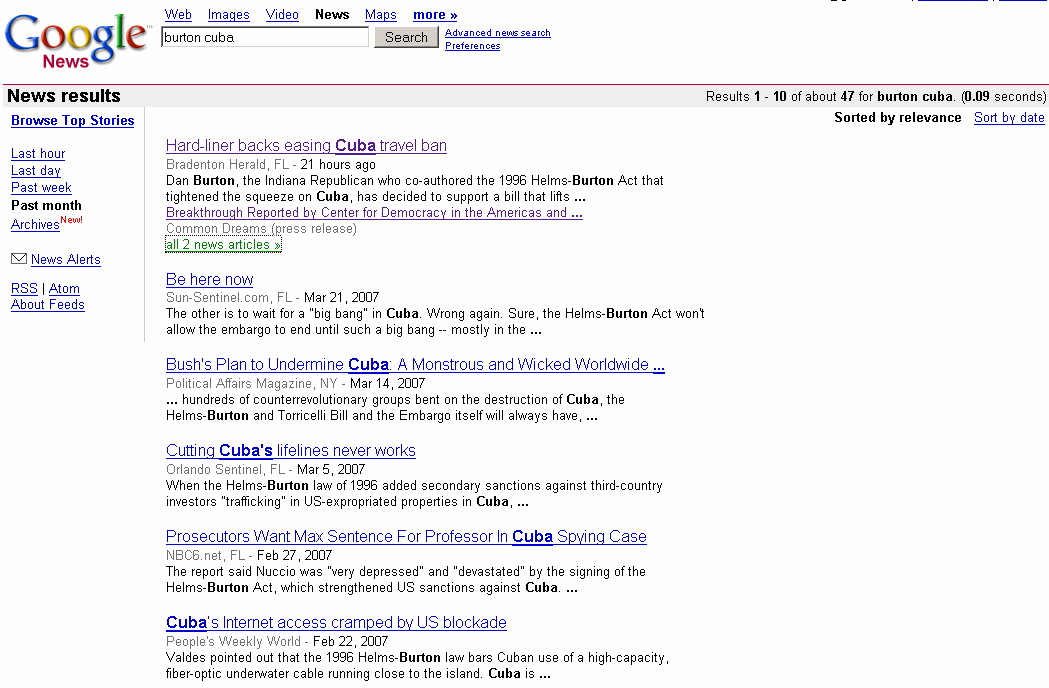
Task: Click the 'Sun-Sentinel.com, FL' source text
Action: point(229,297)
